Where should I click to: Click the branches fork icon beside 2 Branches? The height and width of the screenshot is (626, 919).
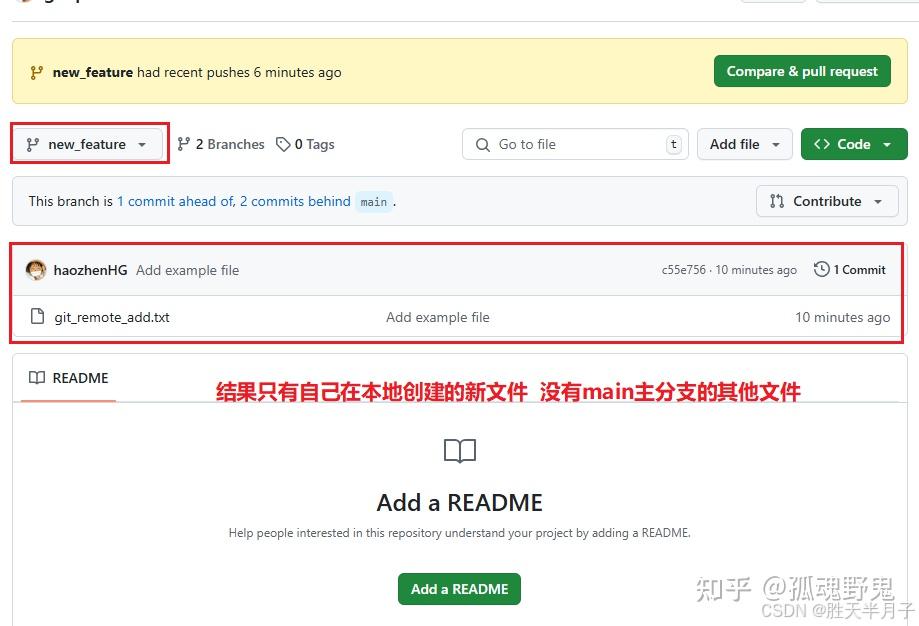tap(183, 144)
